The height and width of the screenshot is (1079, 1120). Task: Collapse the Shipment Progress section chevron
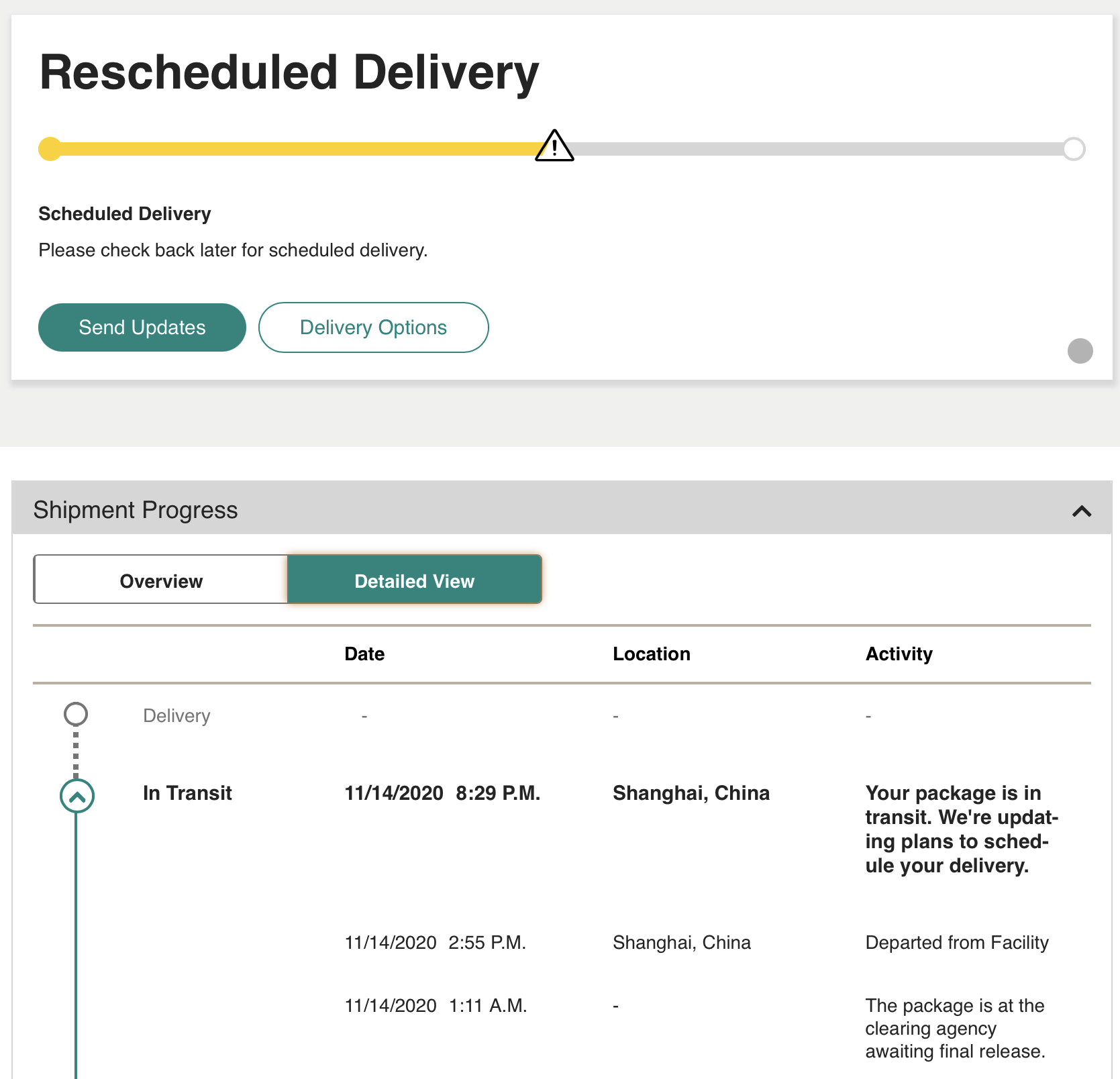1082,511
